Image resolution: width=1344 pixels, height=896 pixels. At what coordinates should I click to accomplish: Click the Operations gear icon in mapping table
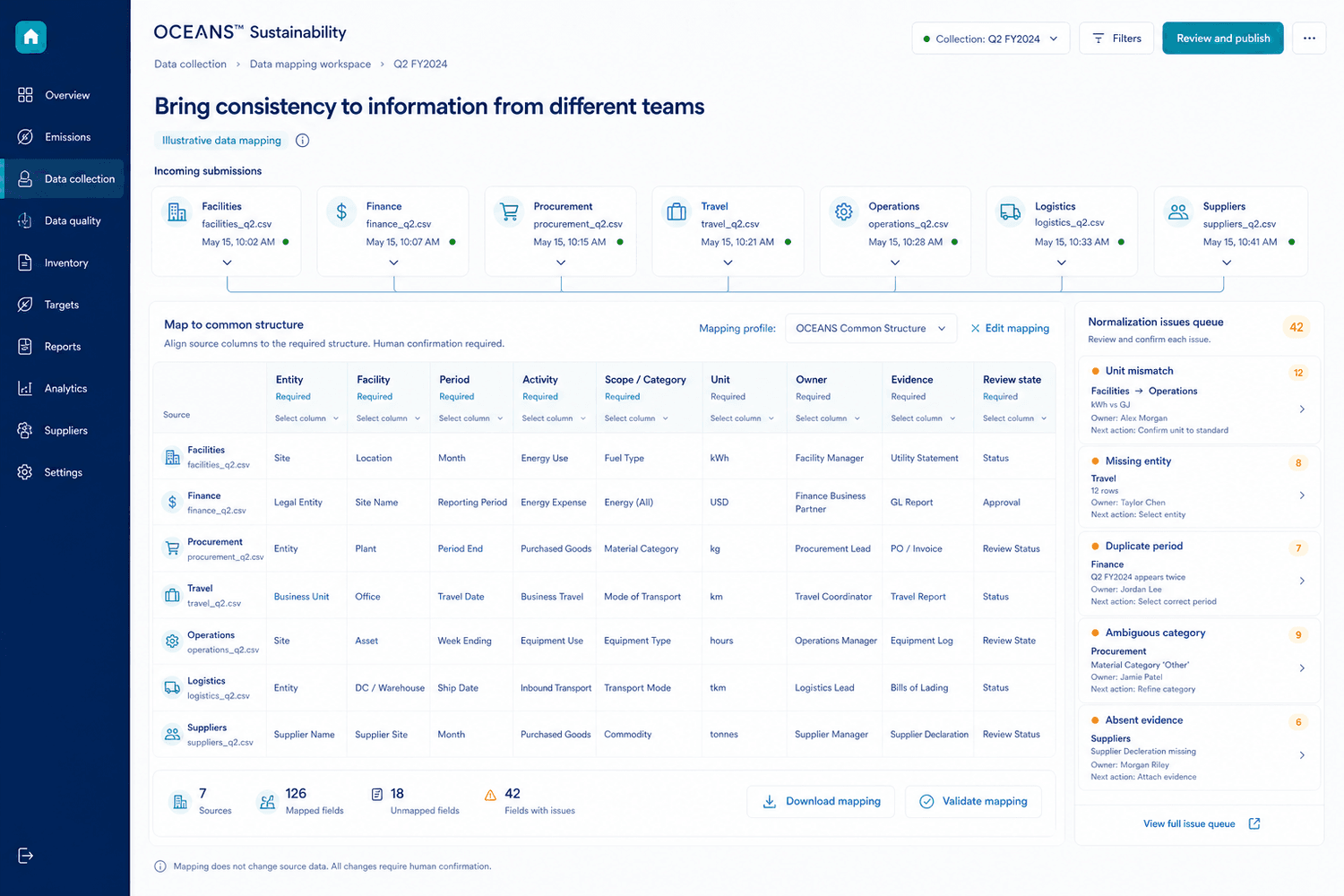pyautogui.click(x=172, y=641)
